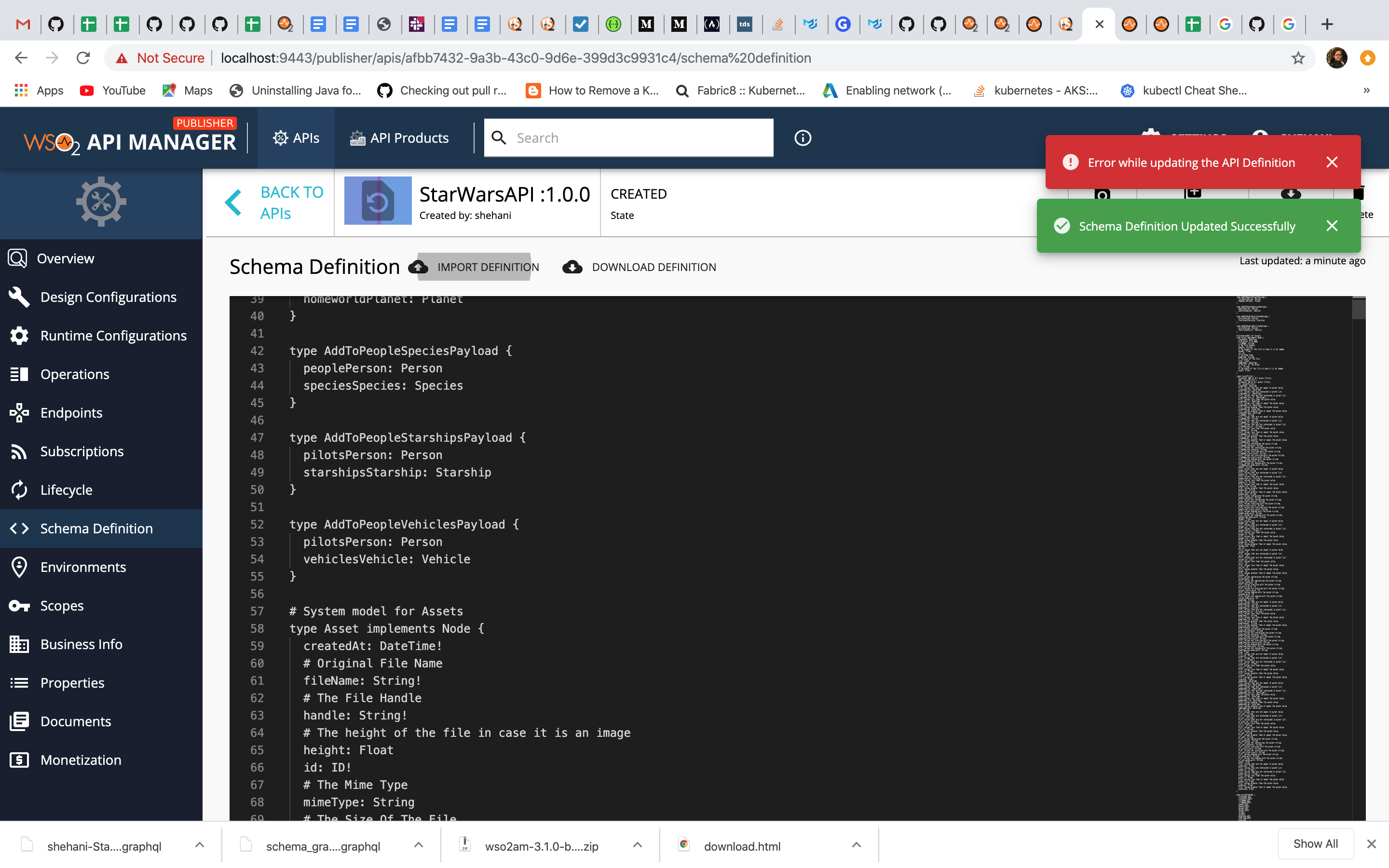Click the info circle icon beside search
This screenshot has height=868, width=1389.
pyautogui.click(x=803, y=138)
